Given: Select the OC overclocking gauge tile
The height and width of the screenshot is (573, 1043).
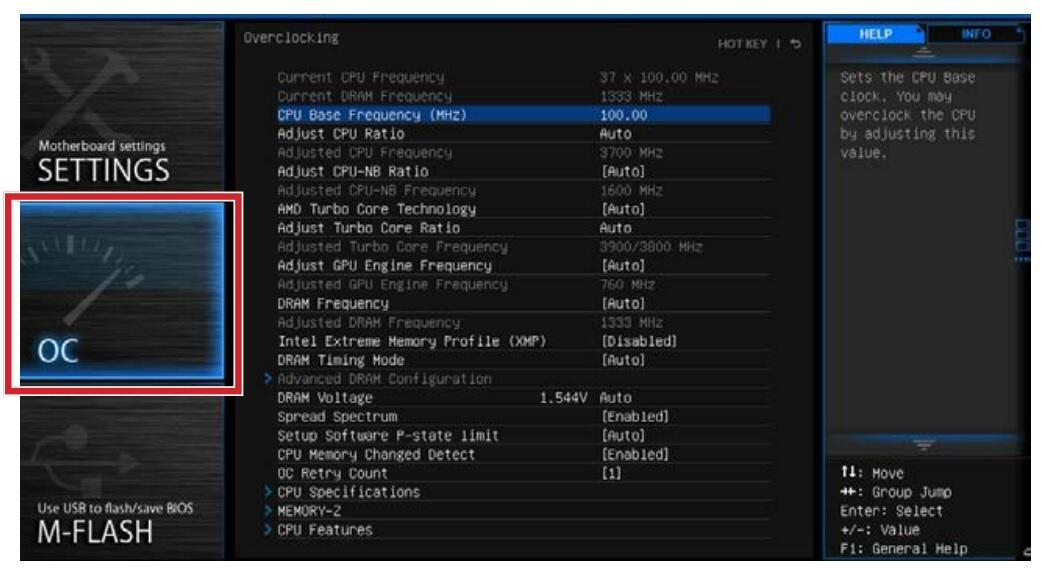Looking at the screenshot, I should click(x=122, y=291).
